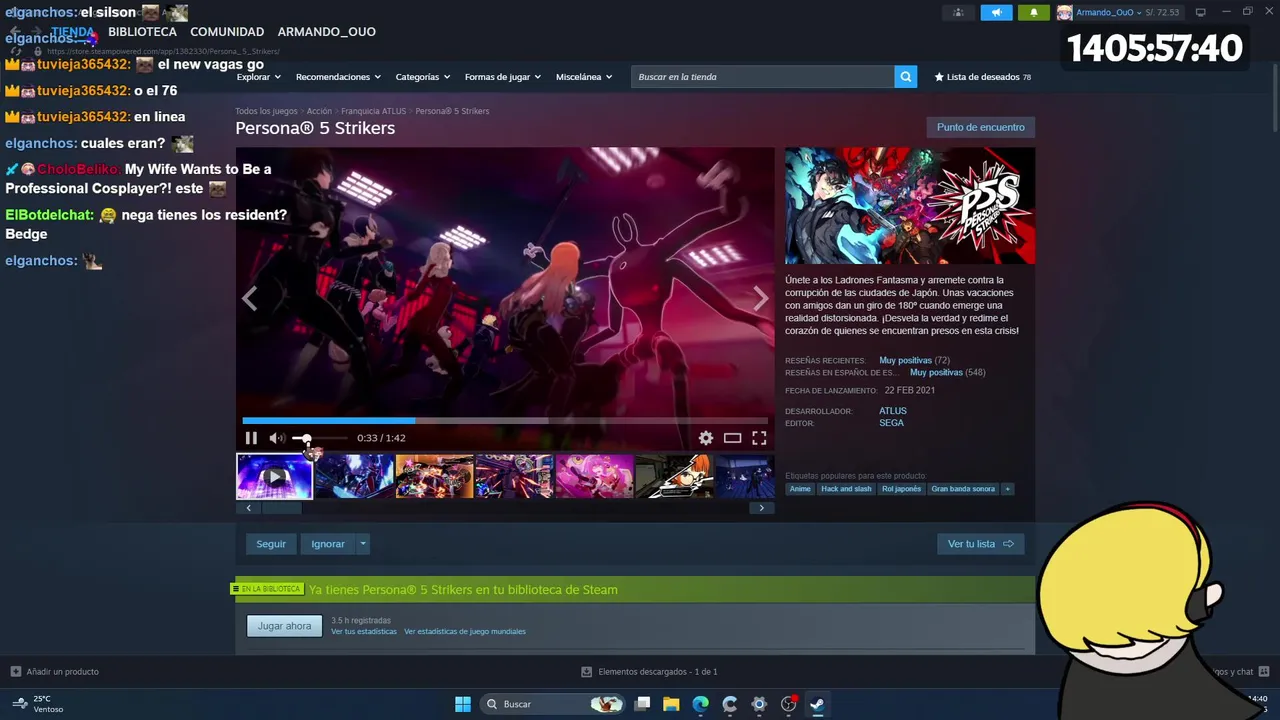Click the Persona 5 Strikers header image
1280x720 pixels.
coord(910,206)
